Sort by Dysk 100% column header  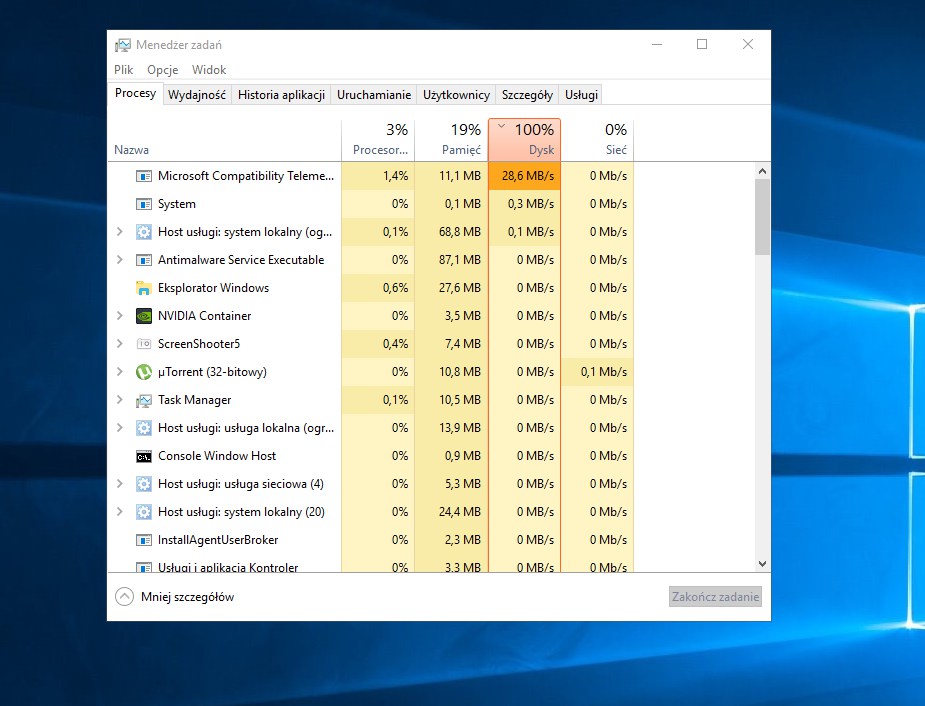coord(524,140)
